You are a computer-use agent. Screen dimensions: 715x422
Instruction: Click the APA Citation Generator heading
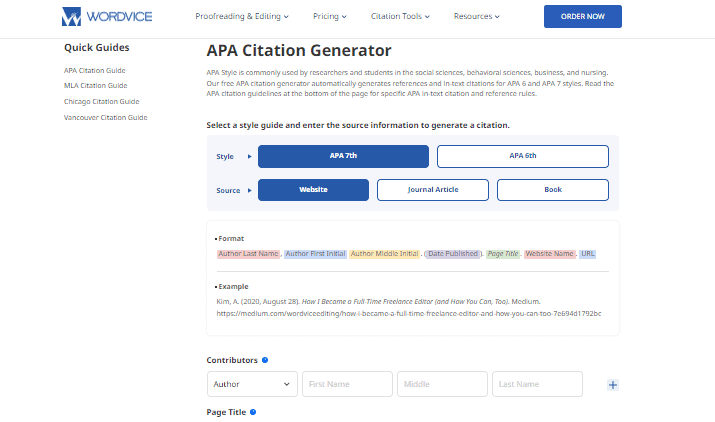[x=299, y=51]
